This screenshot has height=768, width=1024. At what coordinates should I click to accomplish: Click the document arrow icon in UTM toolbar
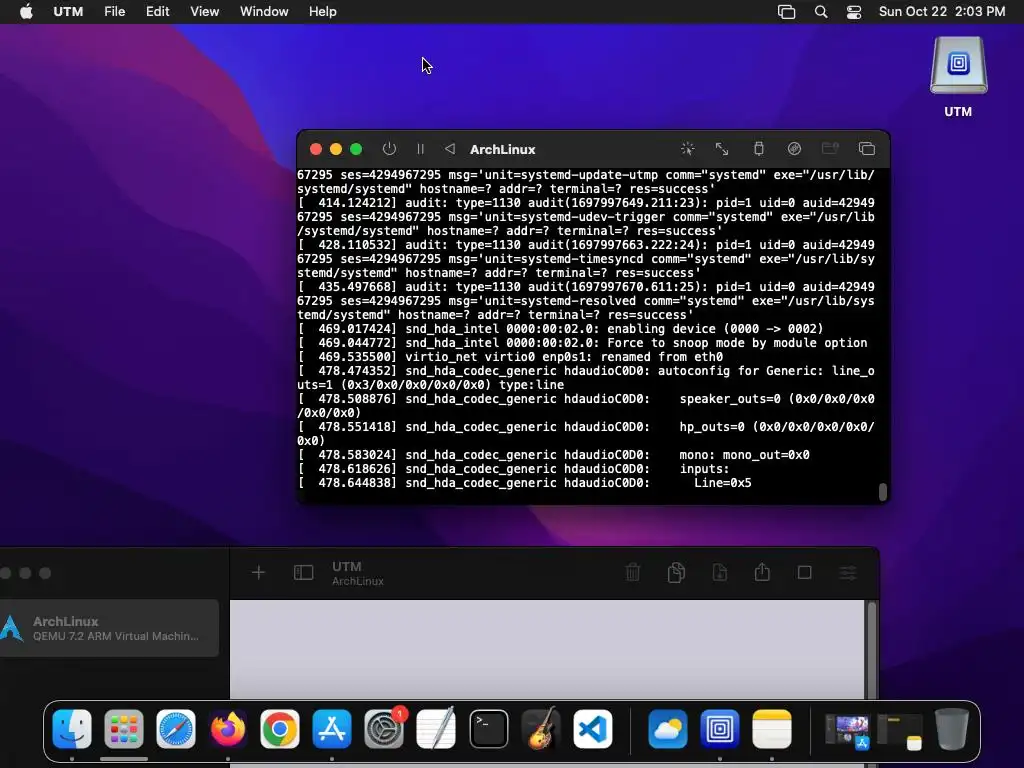tap(720, 573)
